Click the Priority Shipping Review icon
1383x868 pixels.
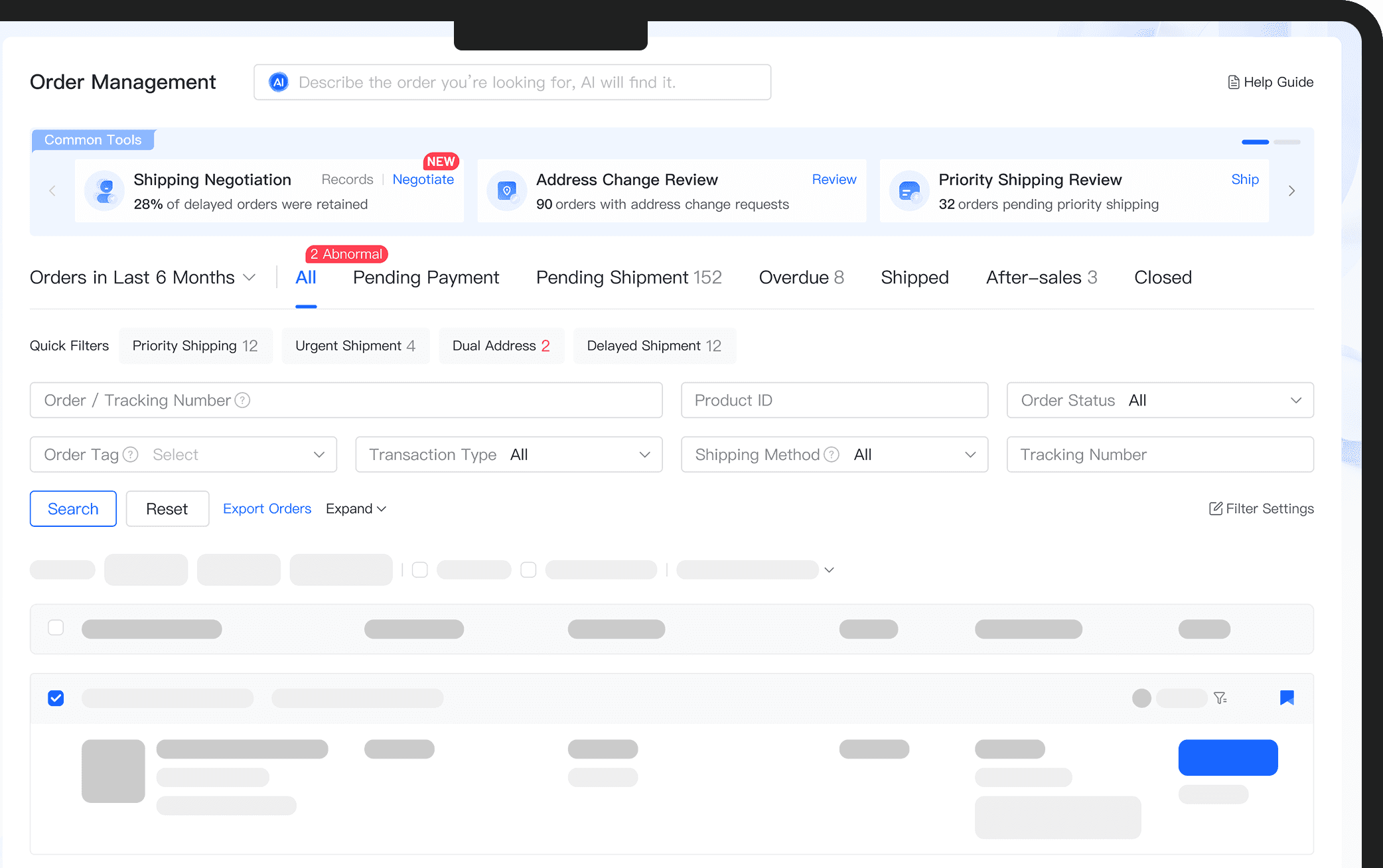point(909,191)
